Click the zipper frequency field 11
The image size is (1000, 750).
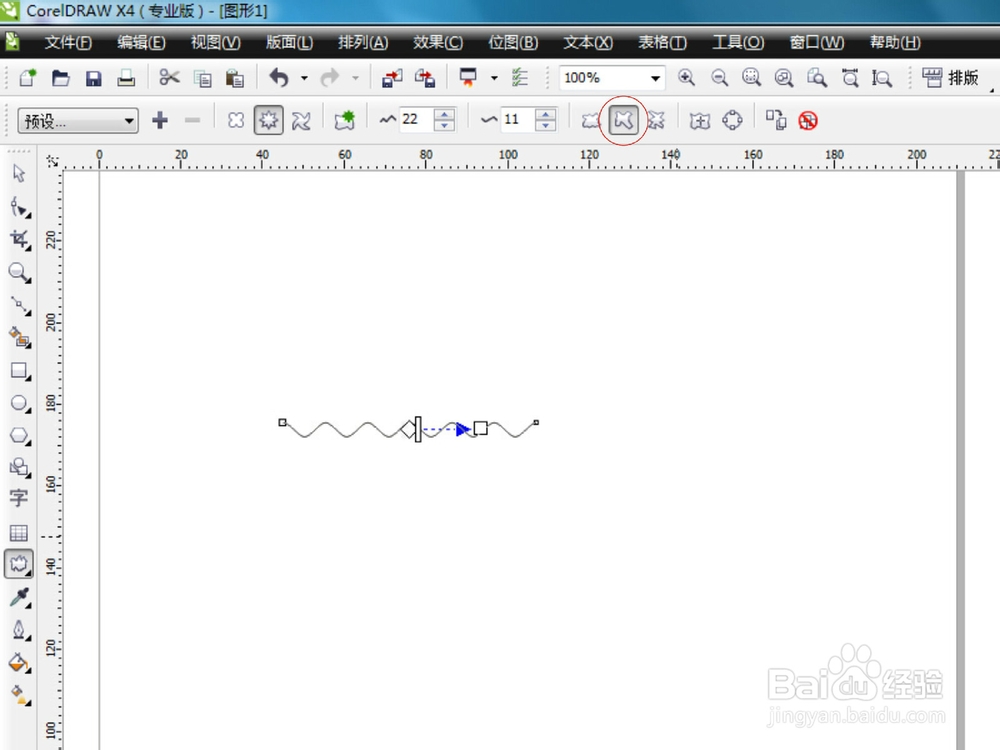(x=518, y=119)
